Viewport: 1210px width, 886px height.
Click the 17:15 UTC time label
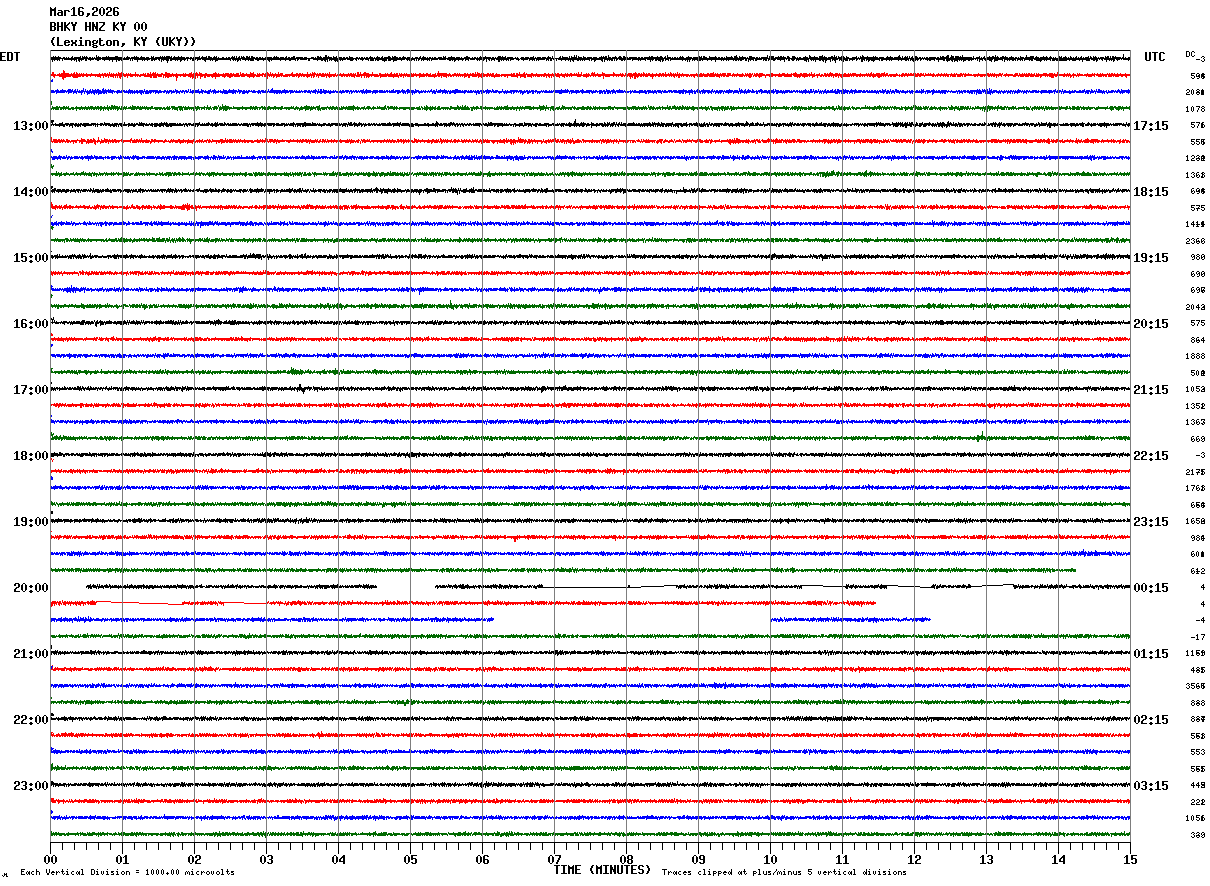[1151, 126]
